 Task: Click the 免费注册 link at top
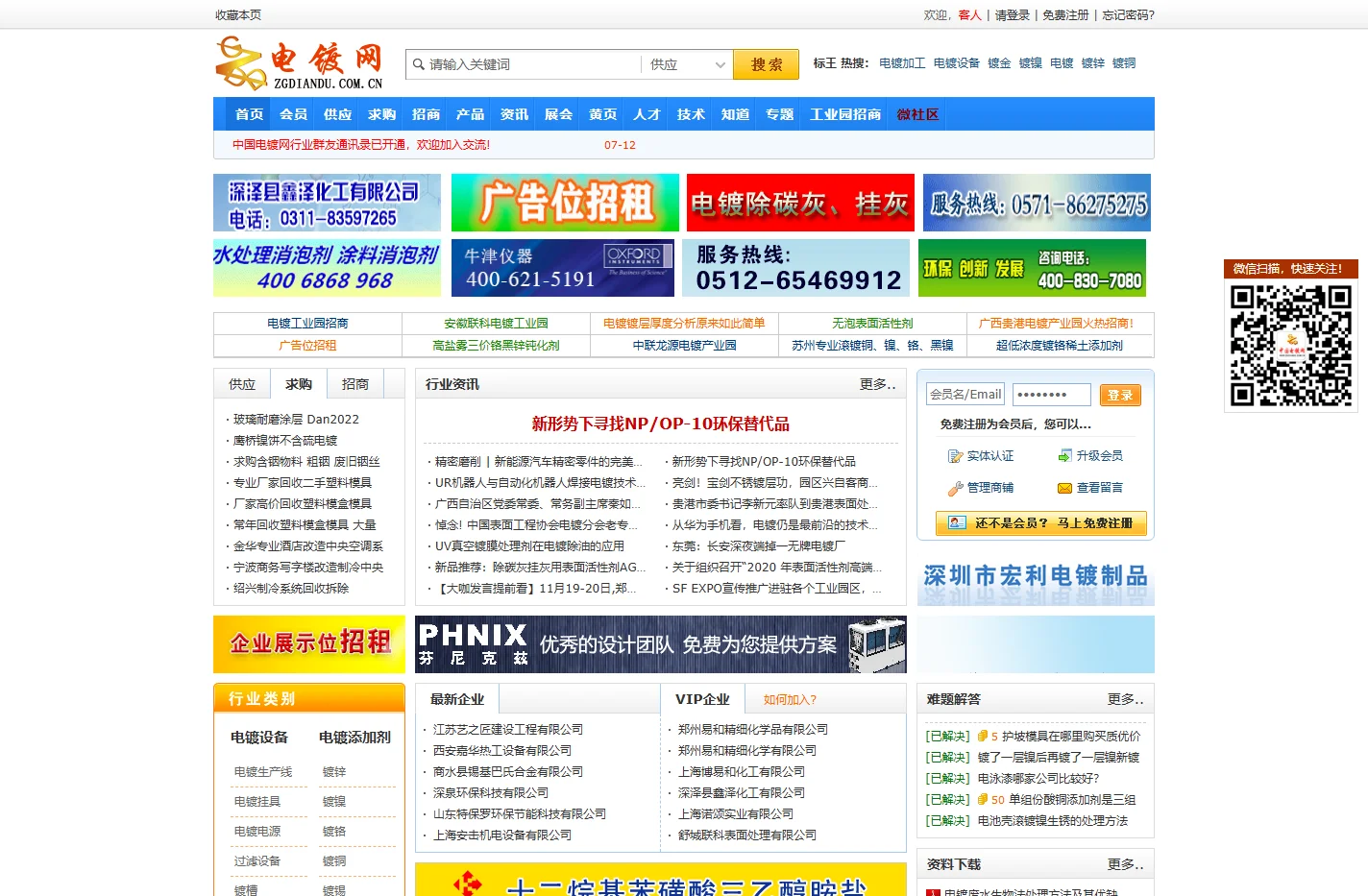click(1065, 14)
